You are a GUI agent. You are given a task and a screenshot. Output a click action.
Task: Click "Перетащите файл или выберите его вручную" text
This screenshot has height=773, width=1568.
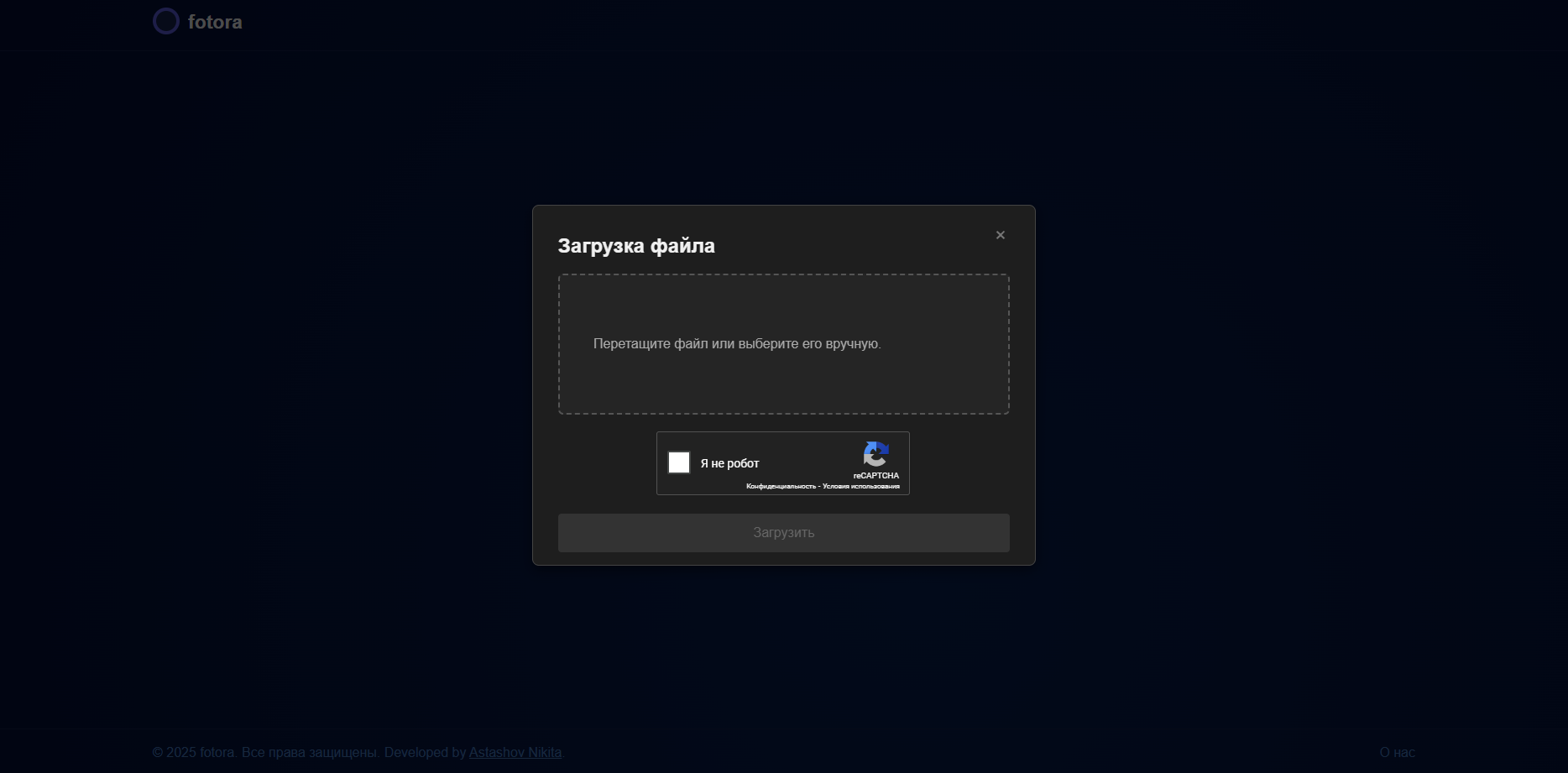[737, 343]
